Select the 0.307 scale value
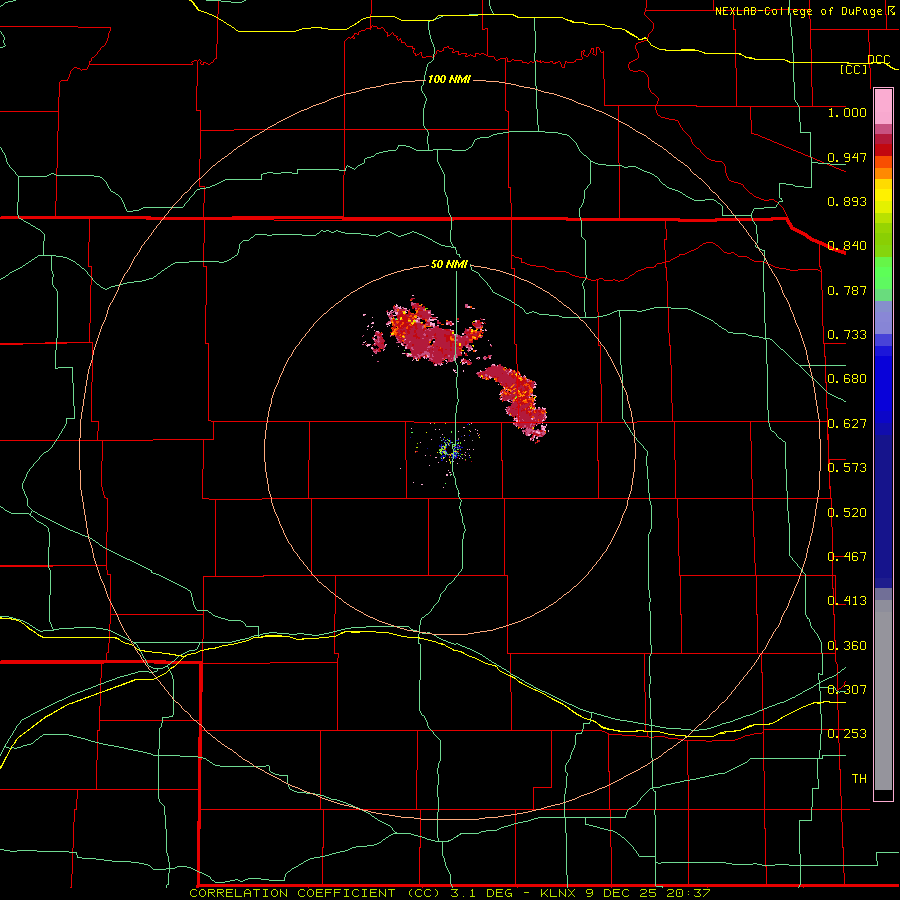900x900 pixels. tap(847, 689)
